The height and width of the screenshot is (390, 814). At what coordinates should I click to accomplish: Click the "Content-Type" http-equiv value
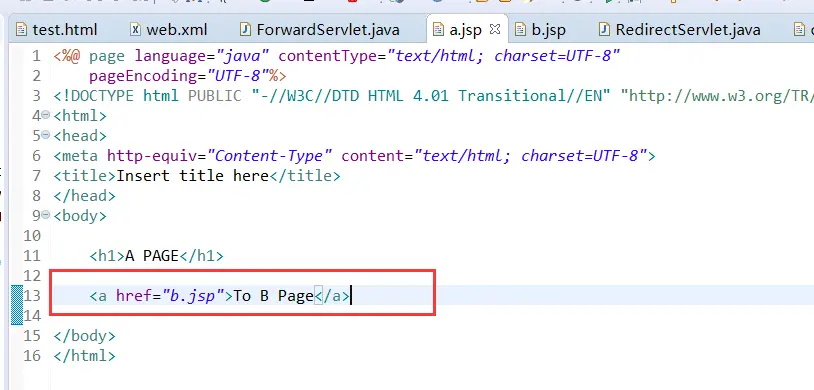point(269,155)
